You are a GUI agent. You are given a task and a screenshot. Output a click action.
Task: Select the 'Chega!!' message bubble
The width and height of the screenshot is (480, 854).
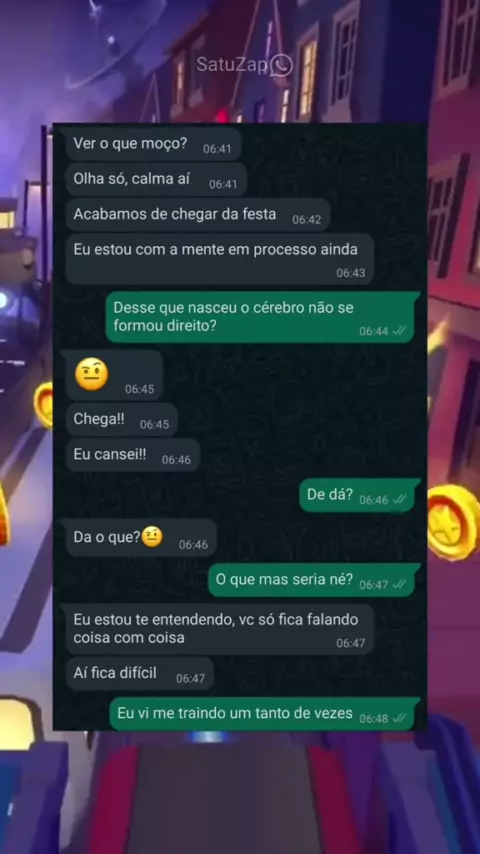tap(121, 419)
